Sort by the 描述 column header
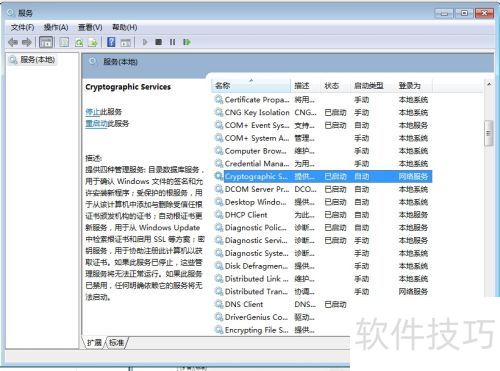 click(x=305, y=86)
